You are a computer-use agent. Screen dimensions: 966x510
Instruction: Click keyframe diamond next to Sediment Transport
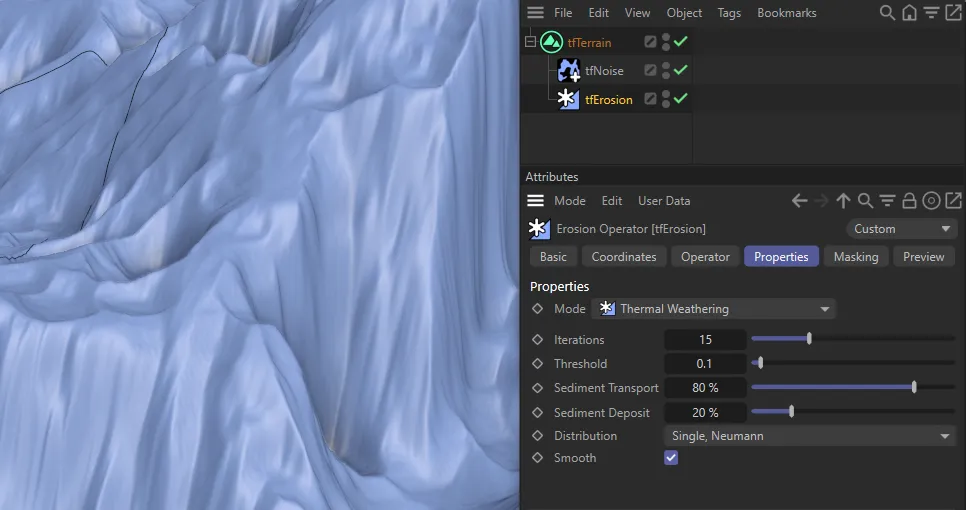[537, 387]
